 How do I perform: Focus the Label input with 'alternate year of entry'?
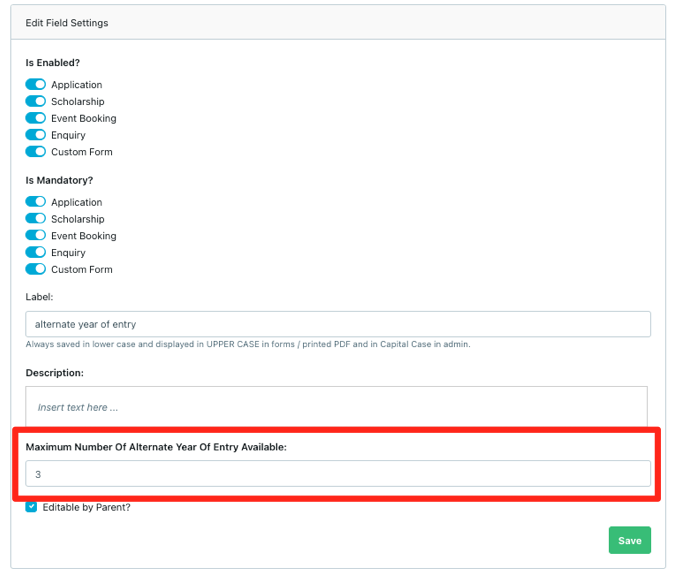[337, 324]
